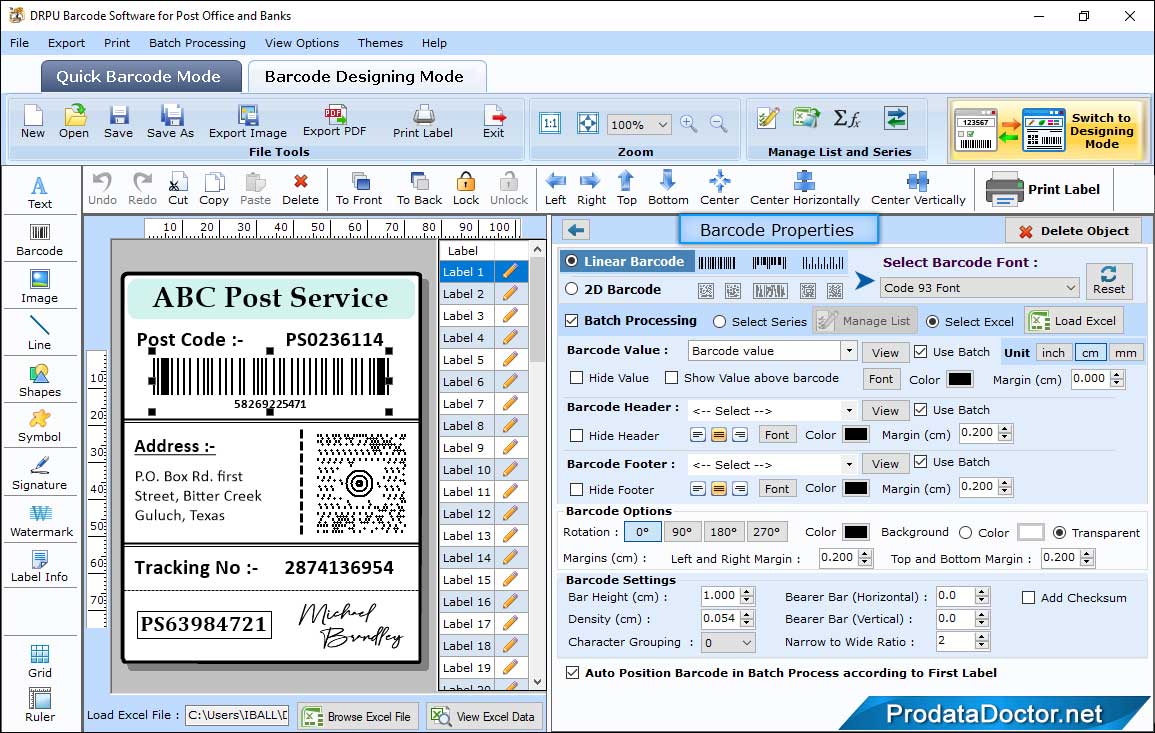Image resolution: width=1155 pixels, height=733 pixels.
Task: Check Show Value above barcode
Action: 671,378
